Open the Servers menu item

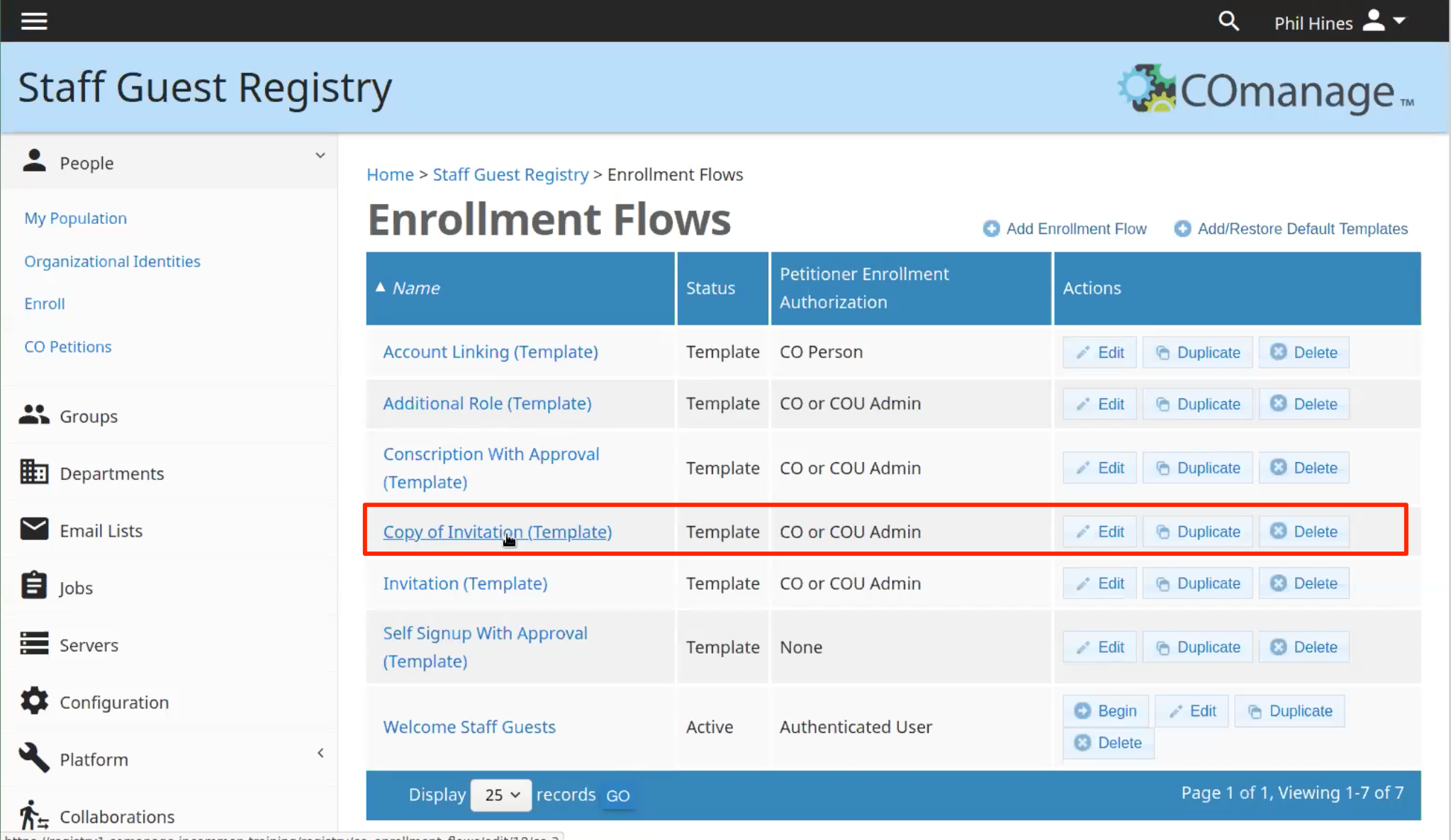[x=89, y=646]
